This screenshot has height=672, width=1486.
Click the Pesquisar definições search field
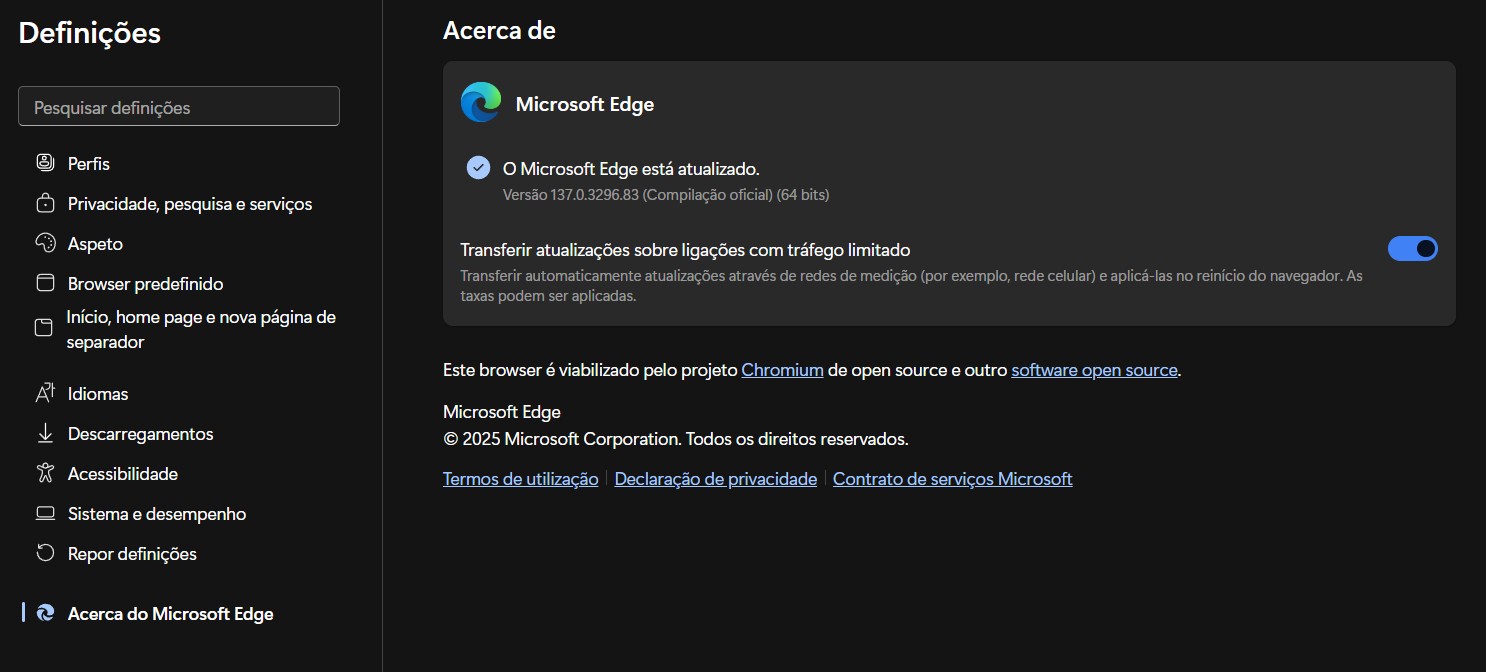click(179, 107)
